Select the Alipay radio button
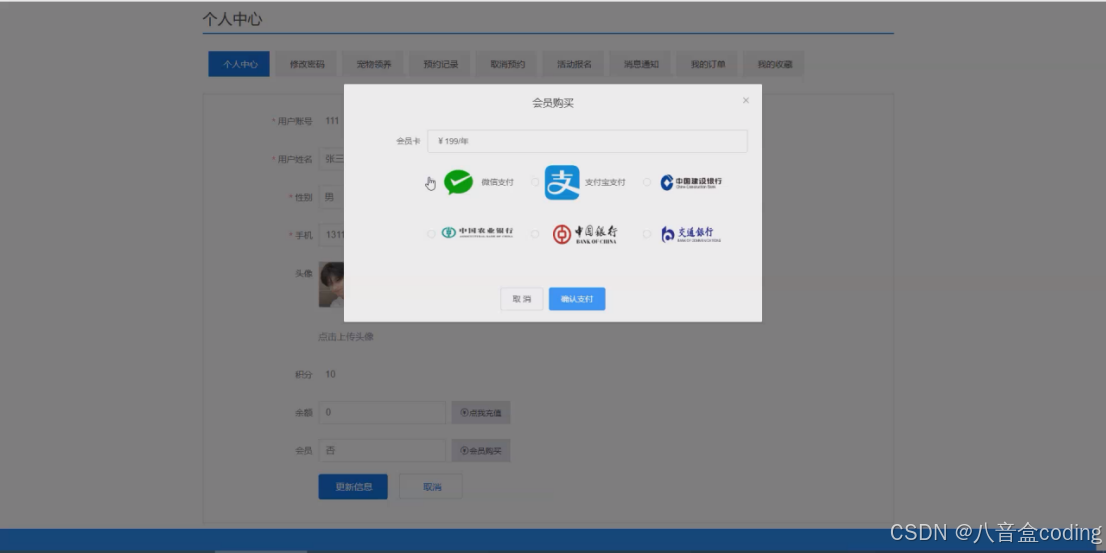The height and width of the screenshot is (553, 1106). click(x=535, y=182)
